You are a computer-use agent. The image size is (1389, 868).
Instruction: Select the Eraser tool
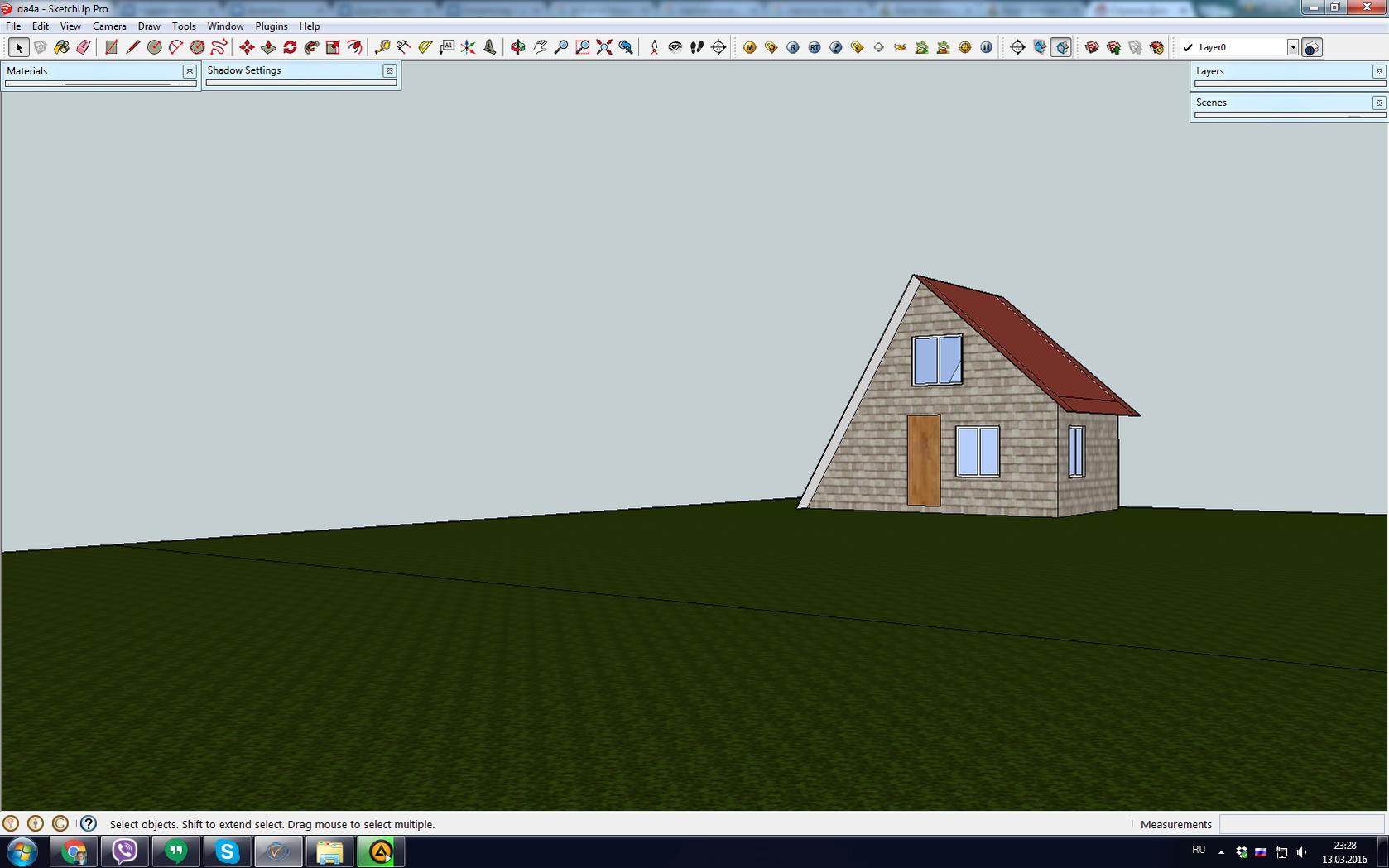click(84, 47)
